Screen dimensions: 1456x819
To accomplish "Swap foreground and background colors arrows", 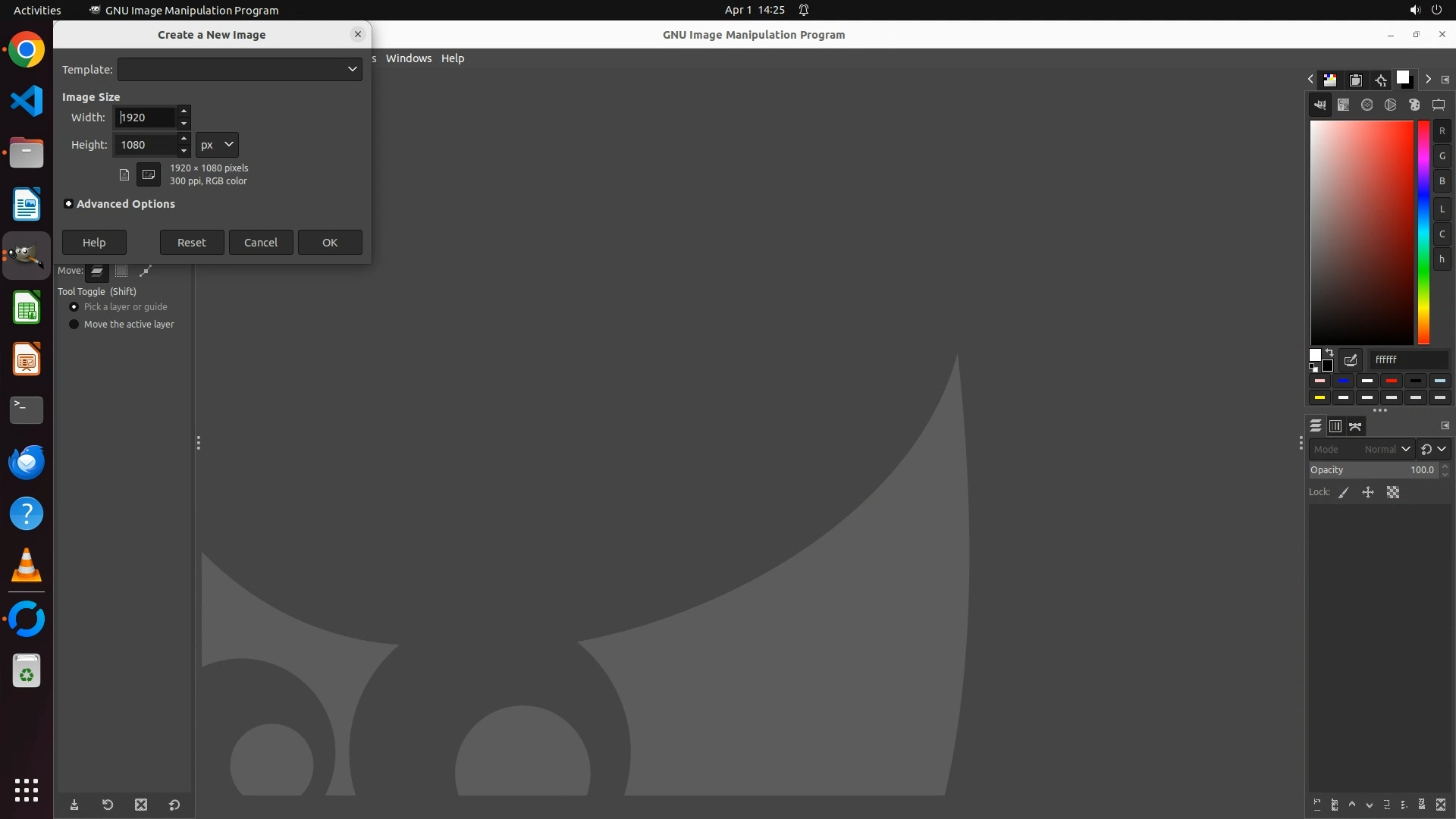I will click(1329, 353).
